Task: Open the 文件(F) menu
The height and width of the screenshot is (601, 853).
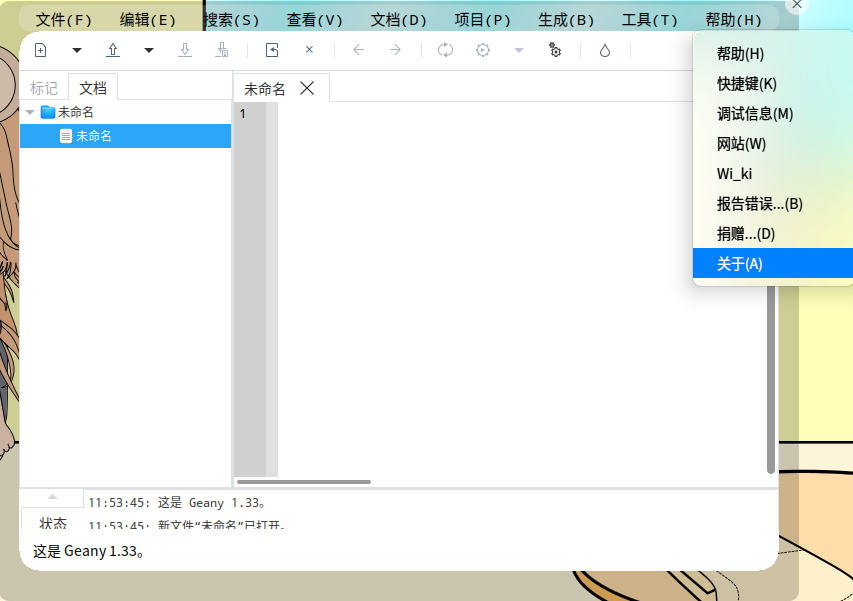Action: coord(63,20)
